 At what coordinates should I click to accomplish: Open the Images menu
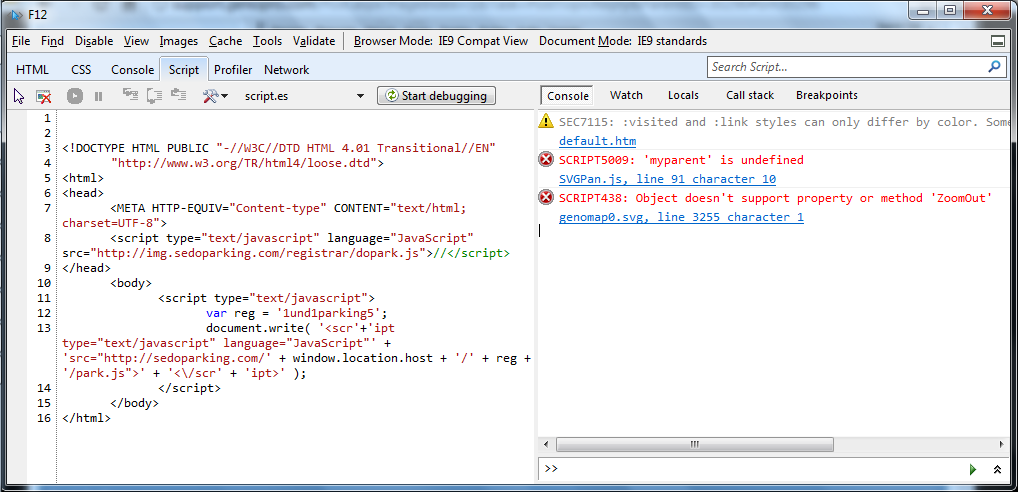pos(179,41)
